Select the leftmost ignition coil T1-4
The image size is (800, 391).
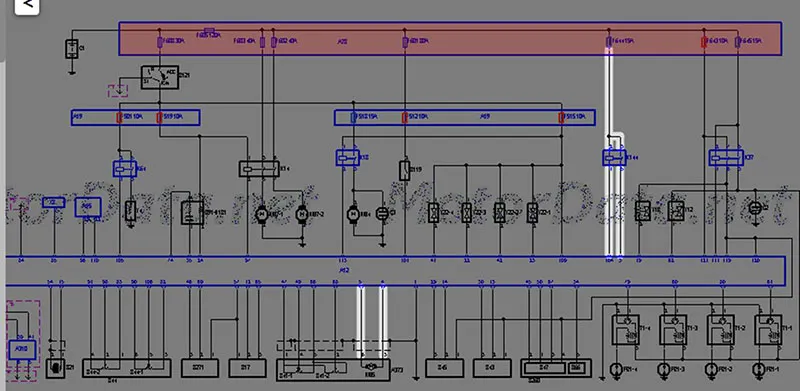[x=626, y=330]
